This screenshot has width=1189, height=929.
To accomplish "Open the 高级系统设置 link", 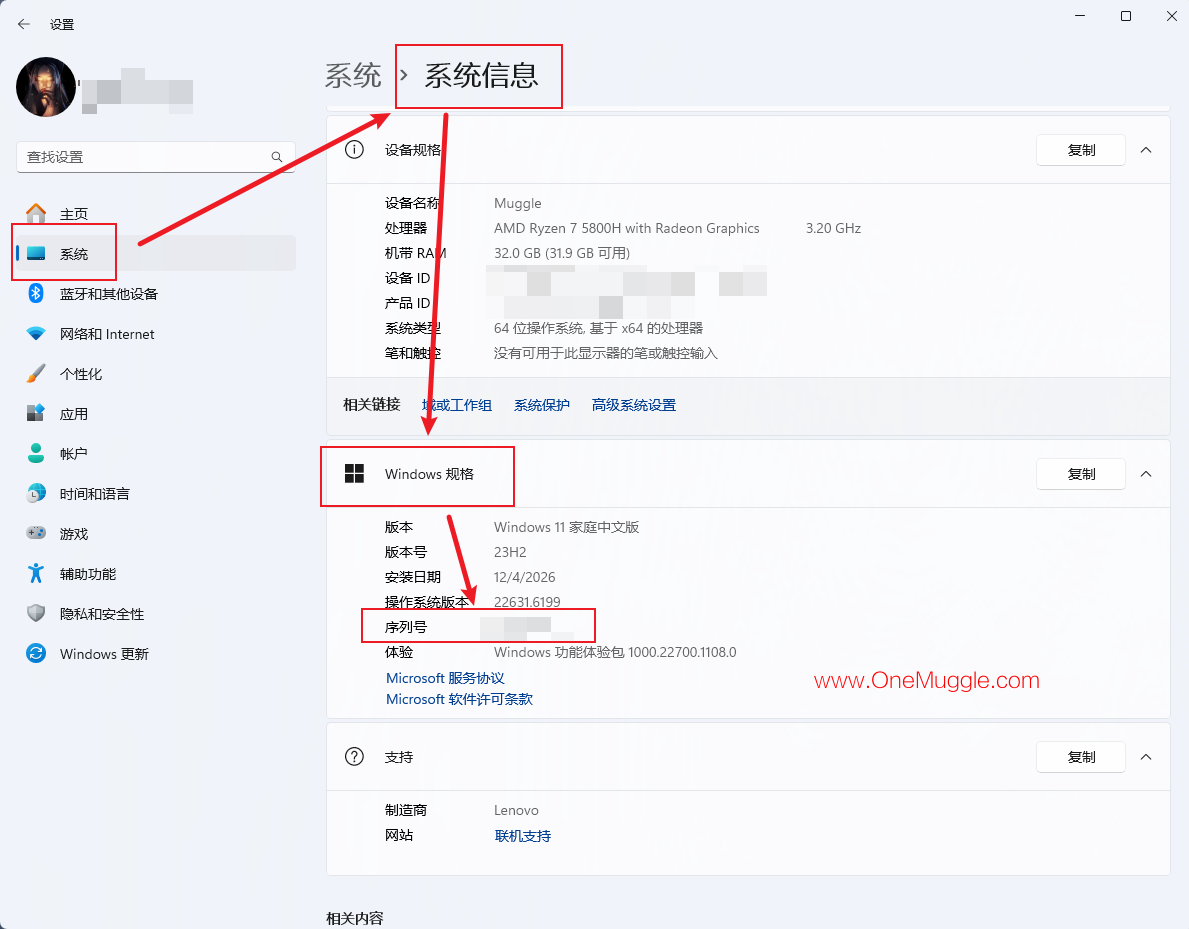I will [633, 405].
